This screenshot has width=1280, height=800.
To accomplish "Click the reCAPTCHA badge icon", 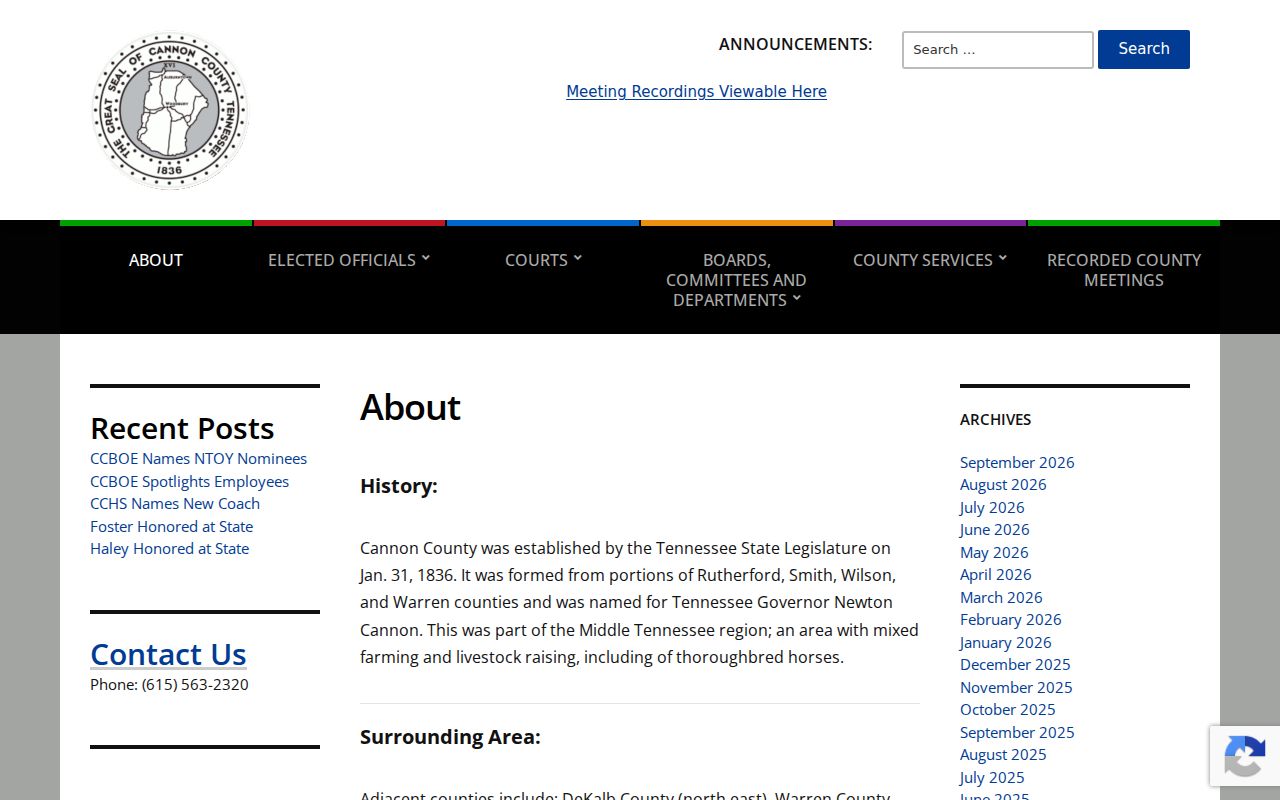I will [1245, 756].
